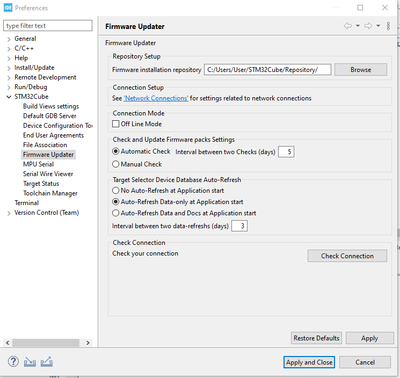Open the three-dot view menu icon
Image resolution: width=400 pixels, height=378 pixels.
(x=388, y=26)
